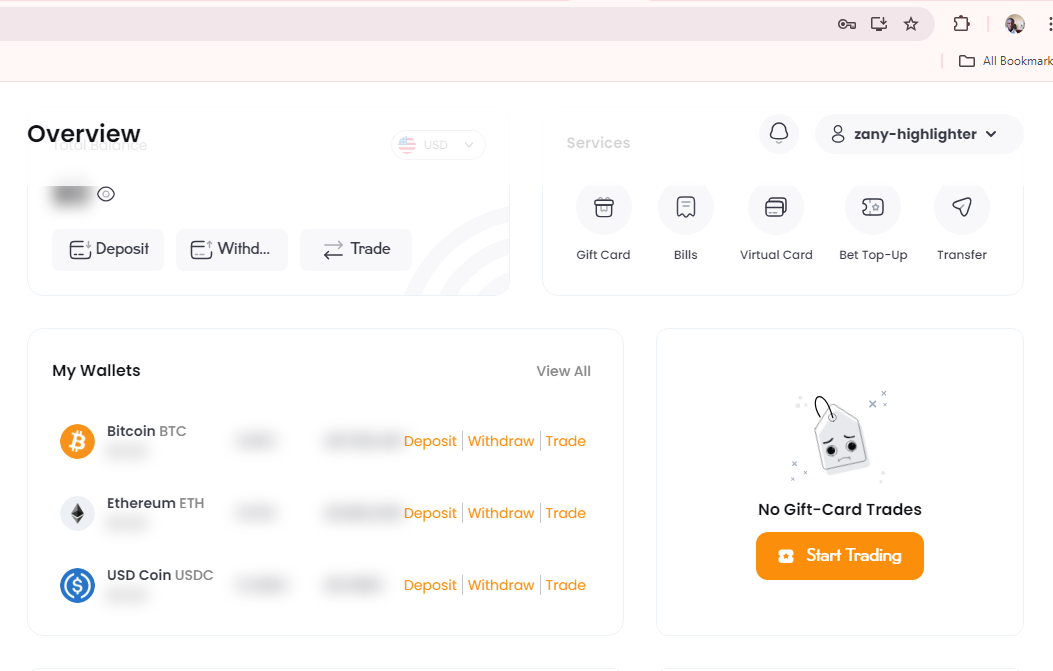Image resolution: width=1053 pixels, height=671 pixels.
Task: Click the USD Coin USDC wallet name
Action: (x=160, y=575)
